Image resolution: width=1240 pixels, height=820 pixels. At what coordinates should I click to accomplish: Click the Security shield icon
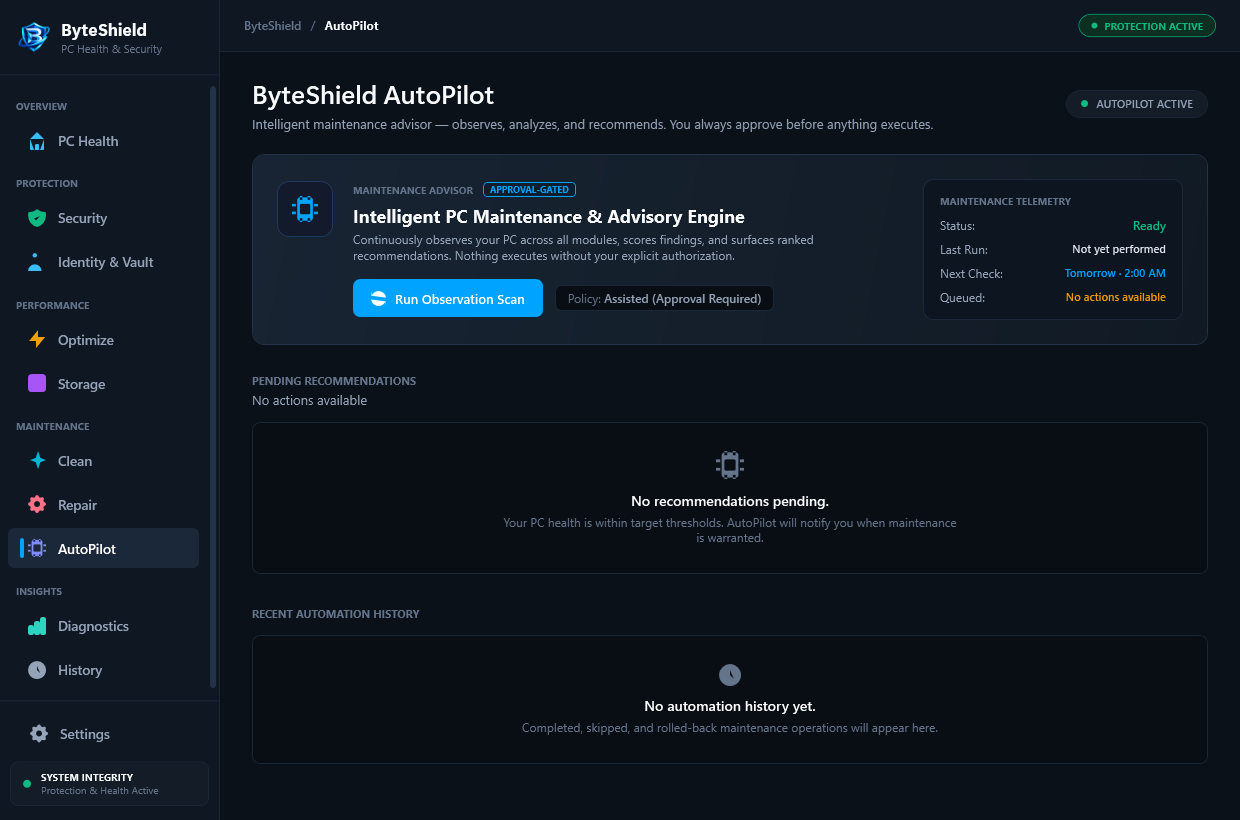(37, 218)
